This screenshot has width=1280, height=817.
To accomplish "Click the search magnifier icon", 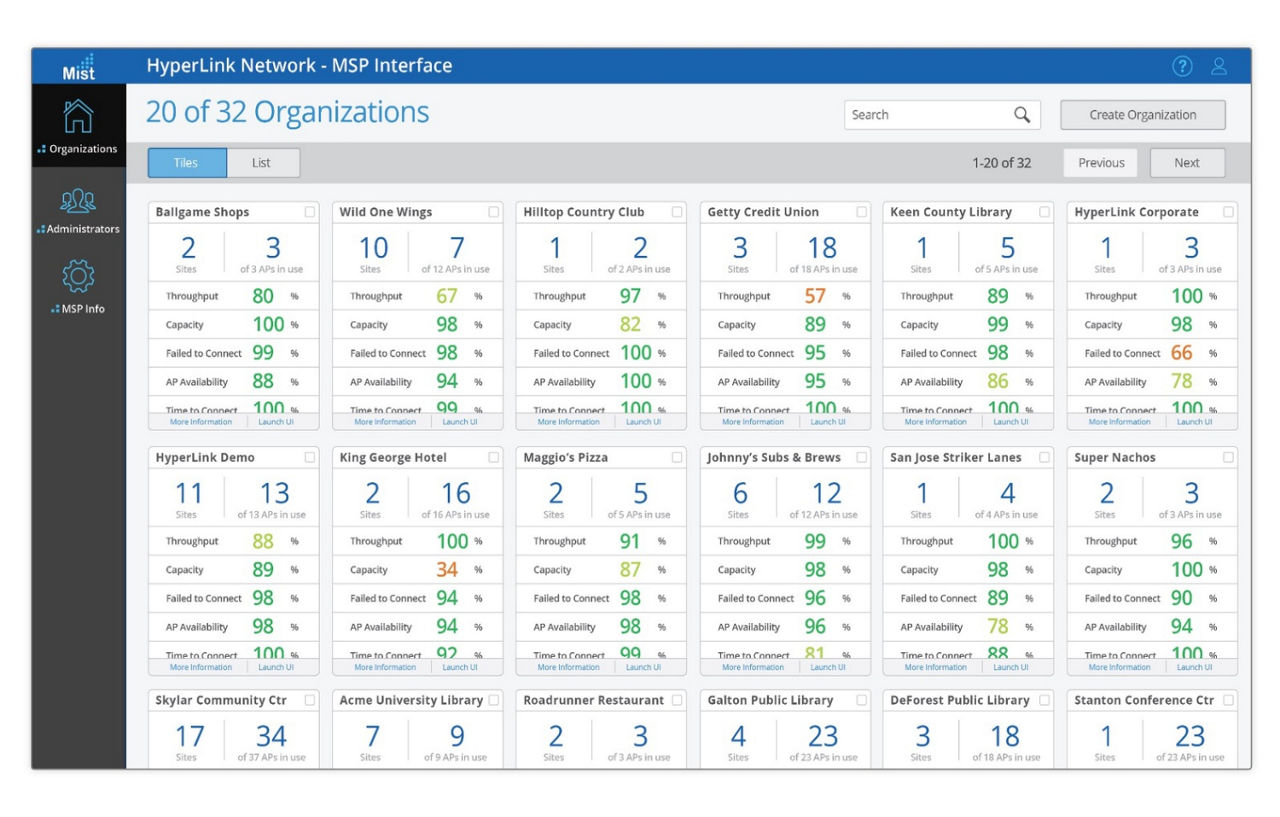I will point(1022,114).
